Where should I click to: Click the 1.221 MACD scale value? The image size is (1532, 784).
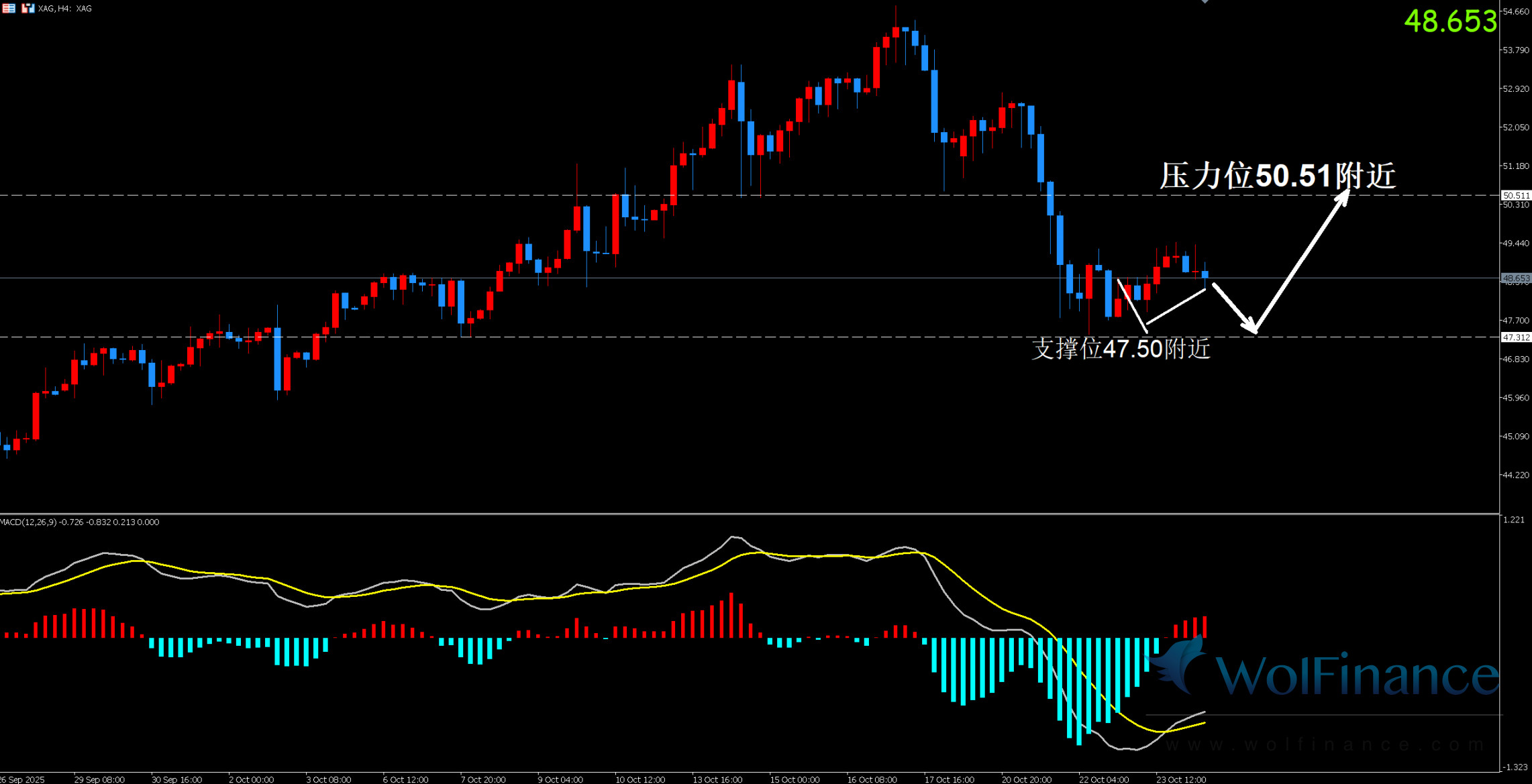pyautogui.click(x=1514, y=520)
